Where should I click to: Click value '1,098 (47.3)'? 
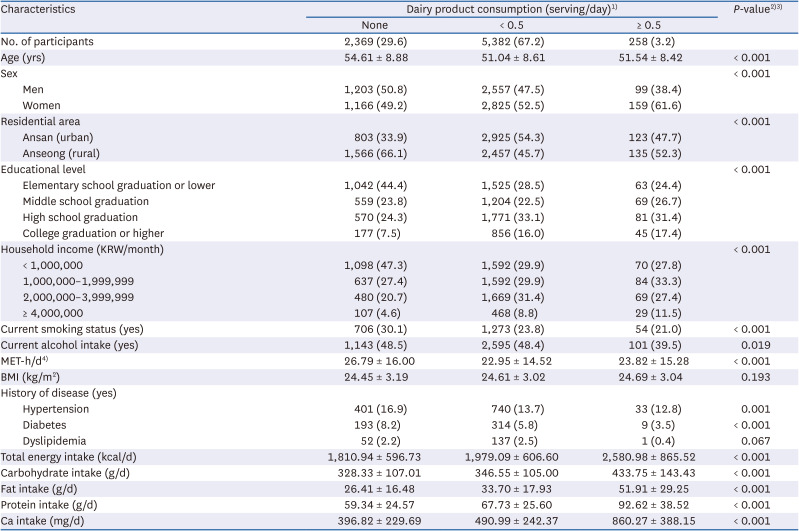click(x=376, y=265)
